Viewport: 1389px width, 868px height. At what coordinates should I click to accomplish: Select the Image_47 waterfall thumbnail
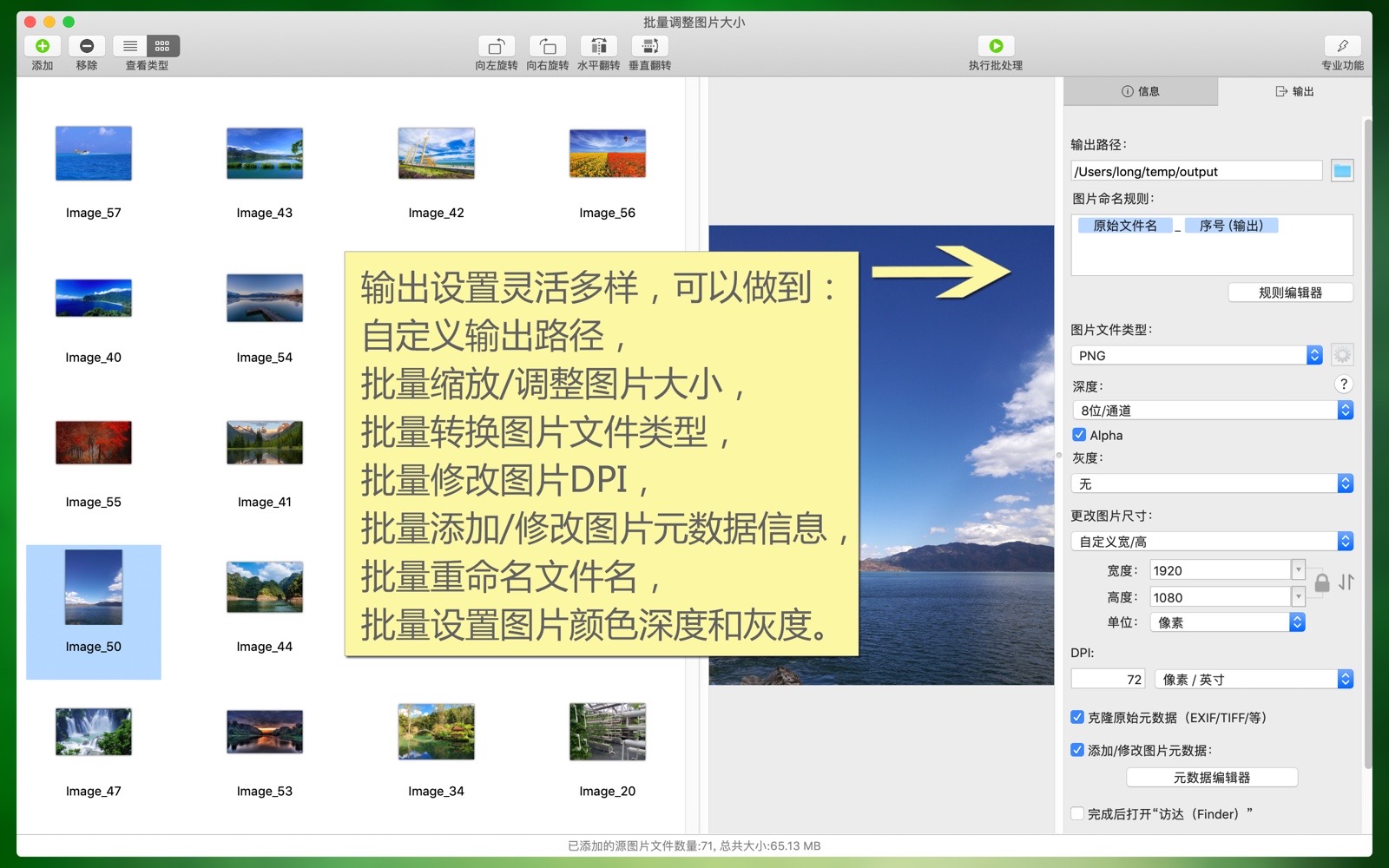click(x=94, y=732)
